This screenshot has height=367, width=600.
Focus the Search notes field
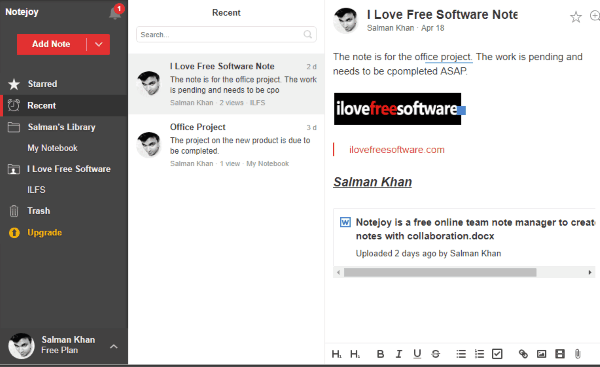(226, 34)
